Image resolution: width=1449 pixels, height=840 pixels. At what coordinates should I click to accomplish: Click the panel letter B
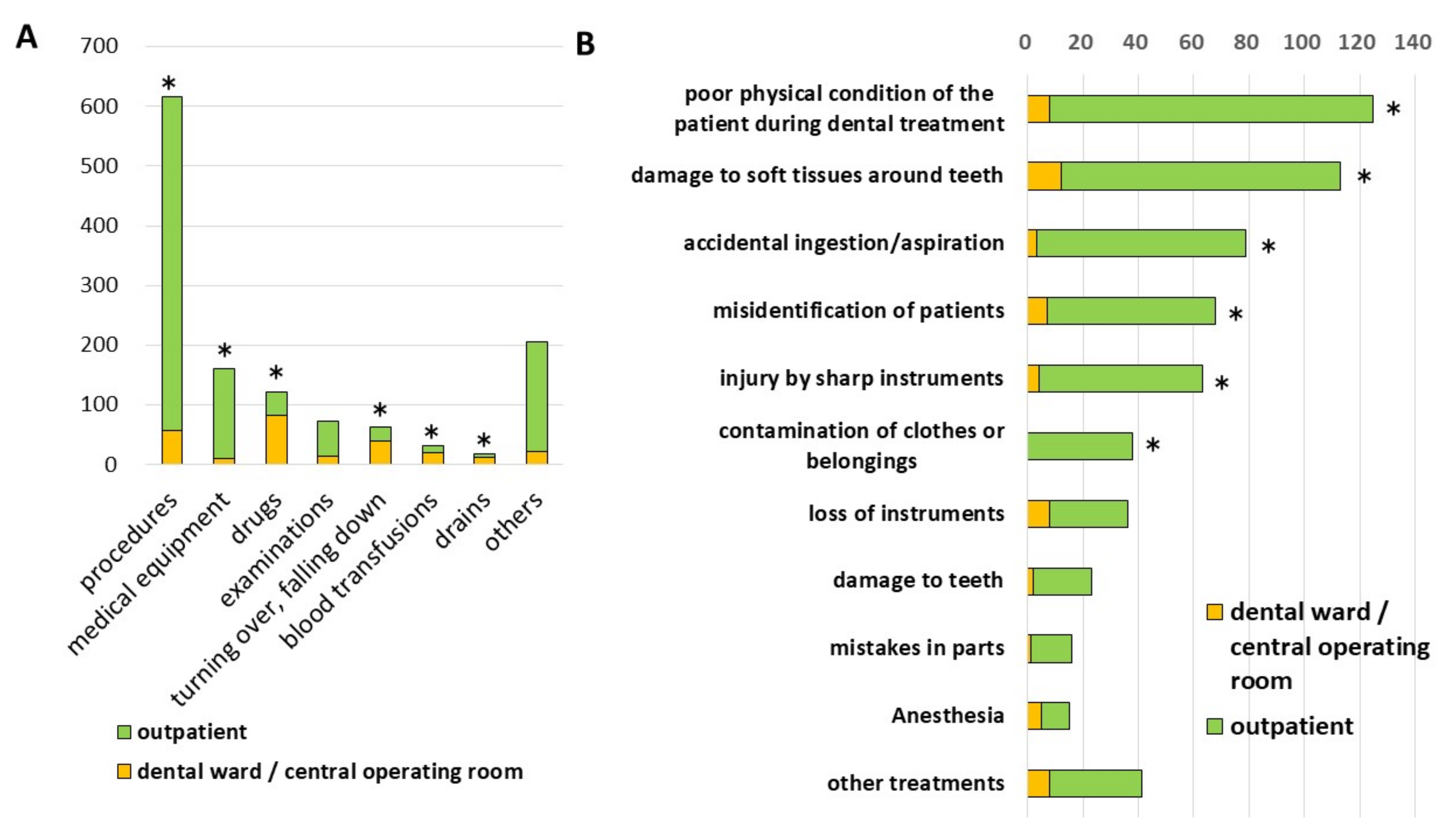(585, 44)
